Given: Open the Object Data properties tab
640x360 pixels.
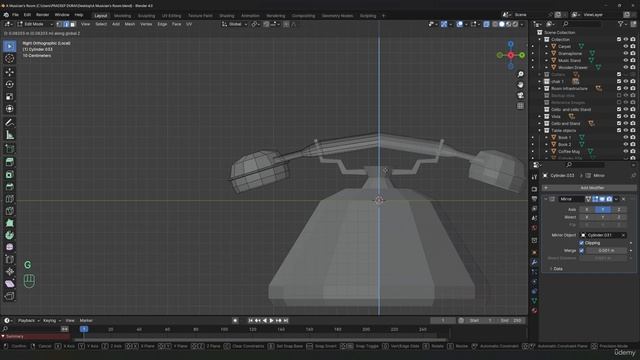Looking at the screenshot, I should [x=534, y=301].
